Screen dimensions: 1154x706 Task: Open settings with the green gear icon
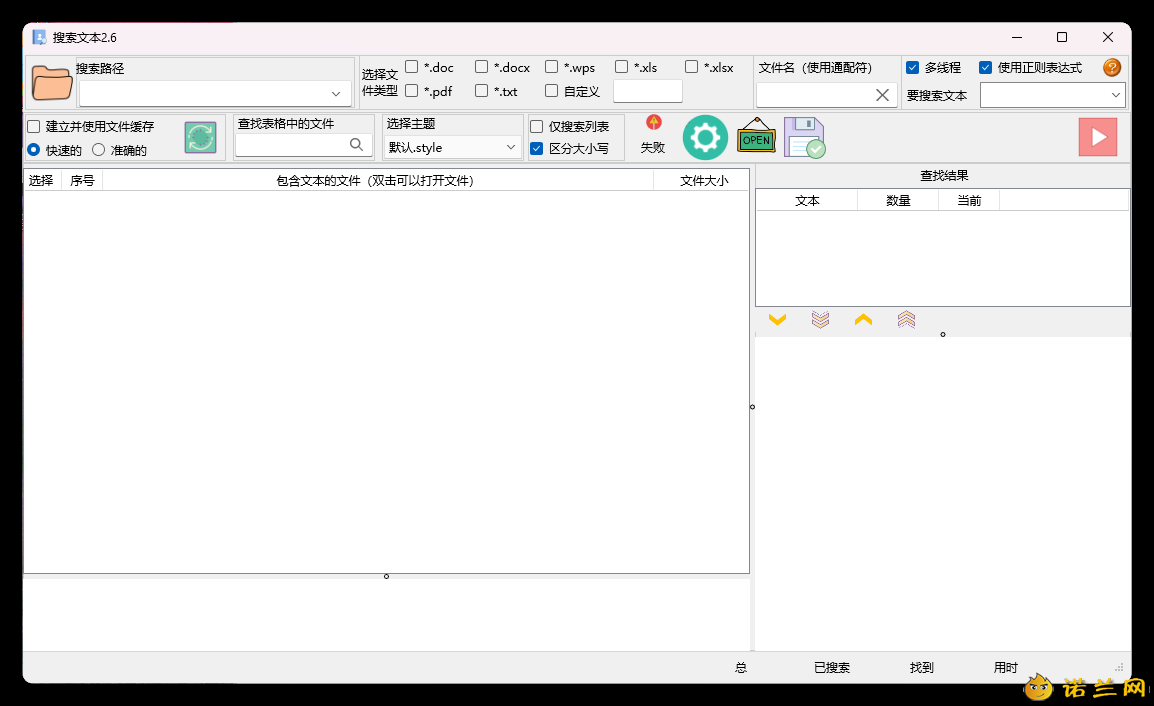(x=705, y=138)
